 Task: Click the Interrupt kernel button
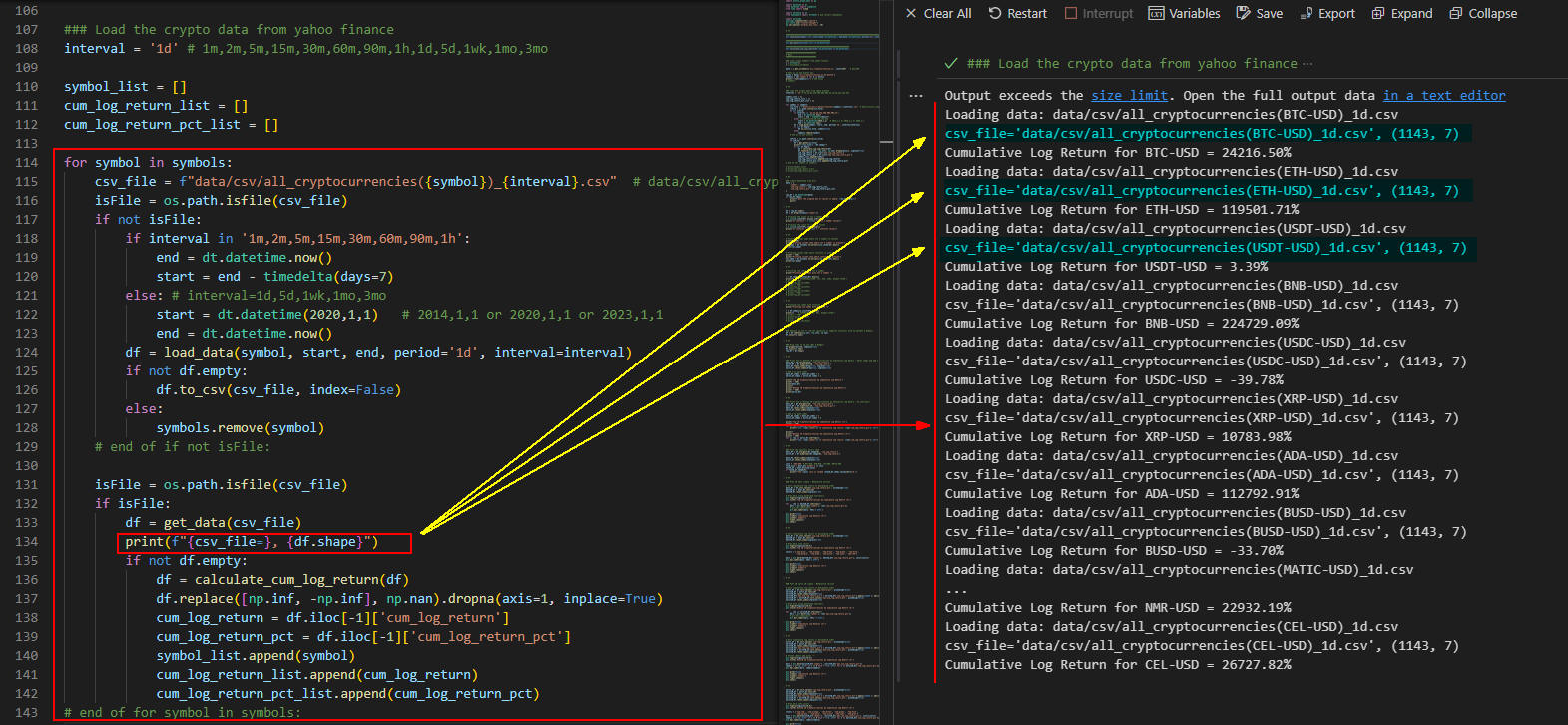(1099, 13)
